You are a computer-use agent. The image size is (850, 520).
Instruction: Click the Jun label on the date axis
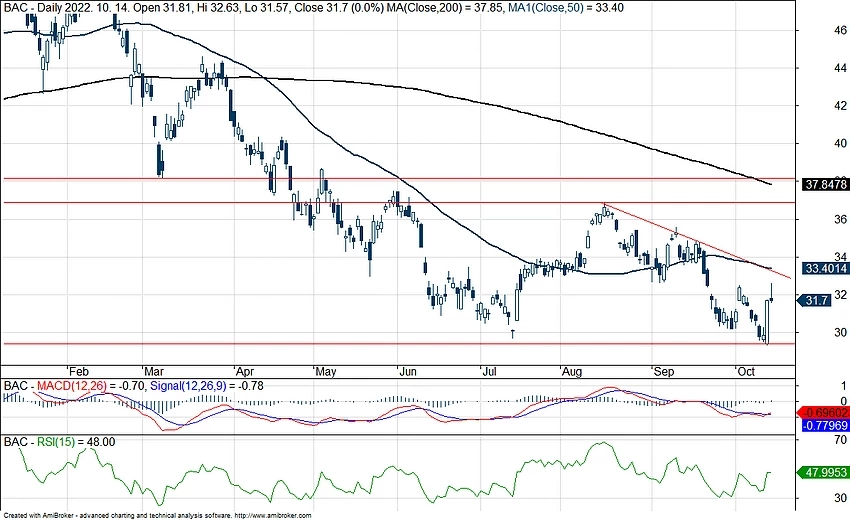408,371
